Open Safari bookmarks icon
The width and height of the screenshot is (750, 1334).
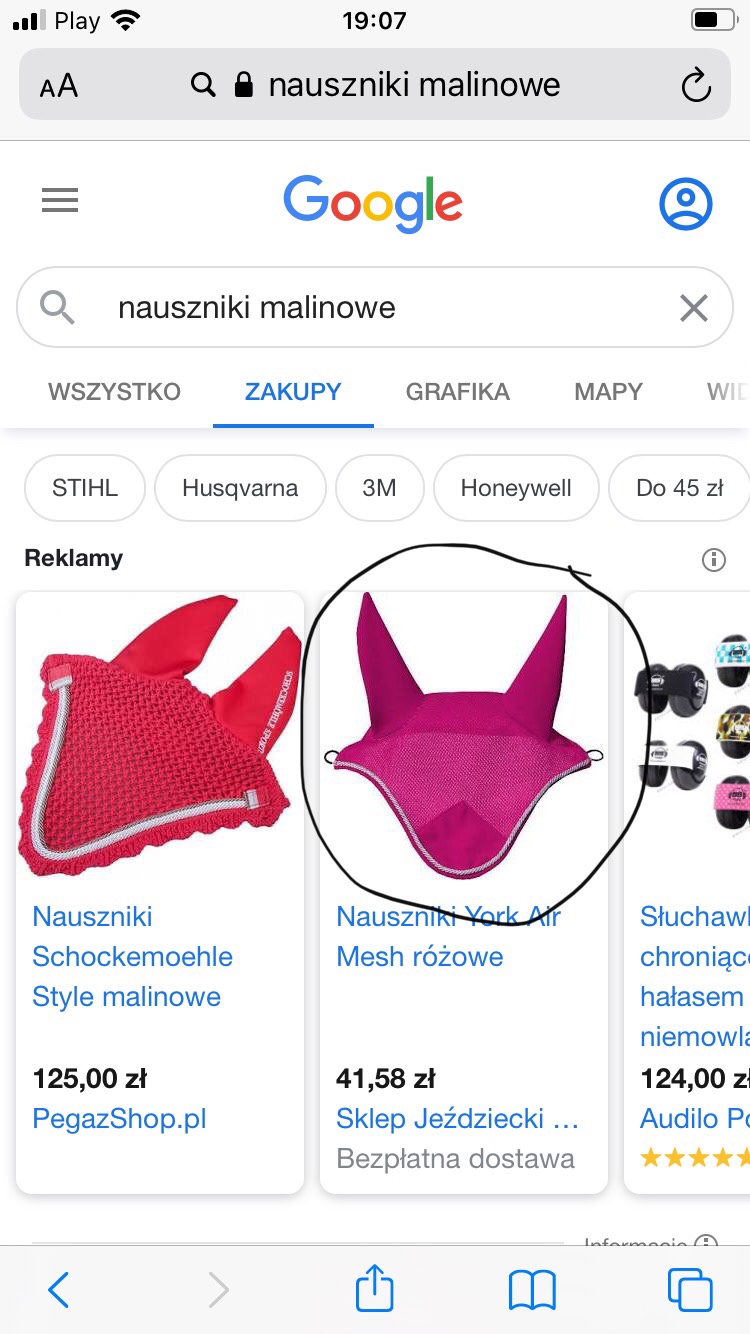point(532,1290)
